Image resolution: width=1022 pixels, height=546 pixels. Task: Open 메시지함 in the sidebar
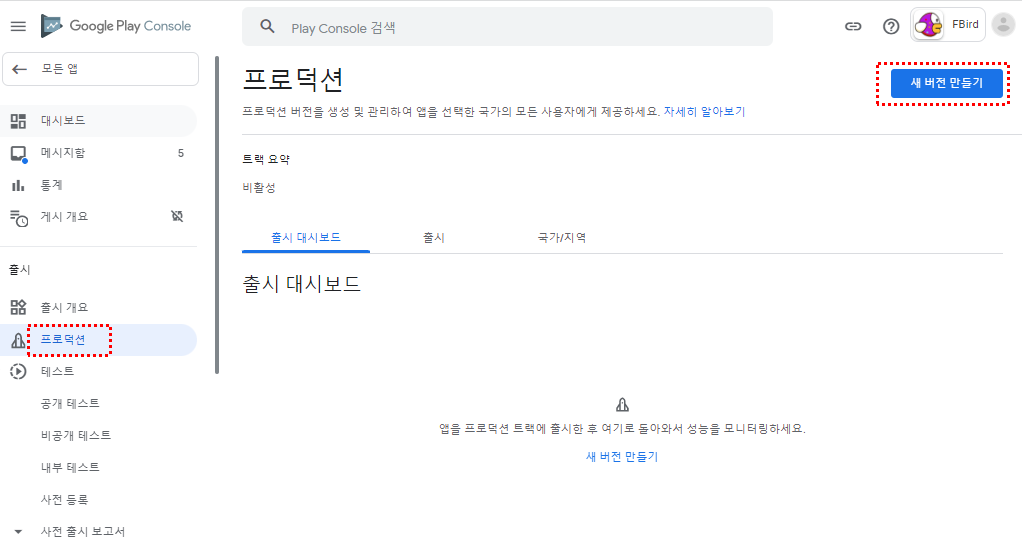[98, 153]
